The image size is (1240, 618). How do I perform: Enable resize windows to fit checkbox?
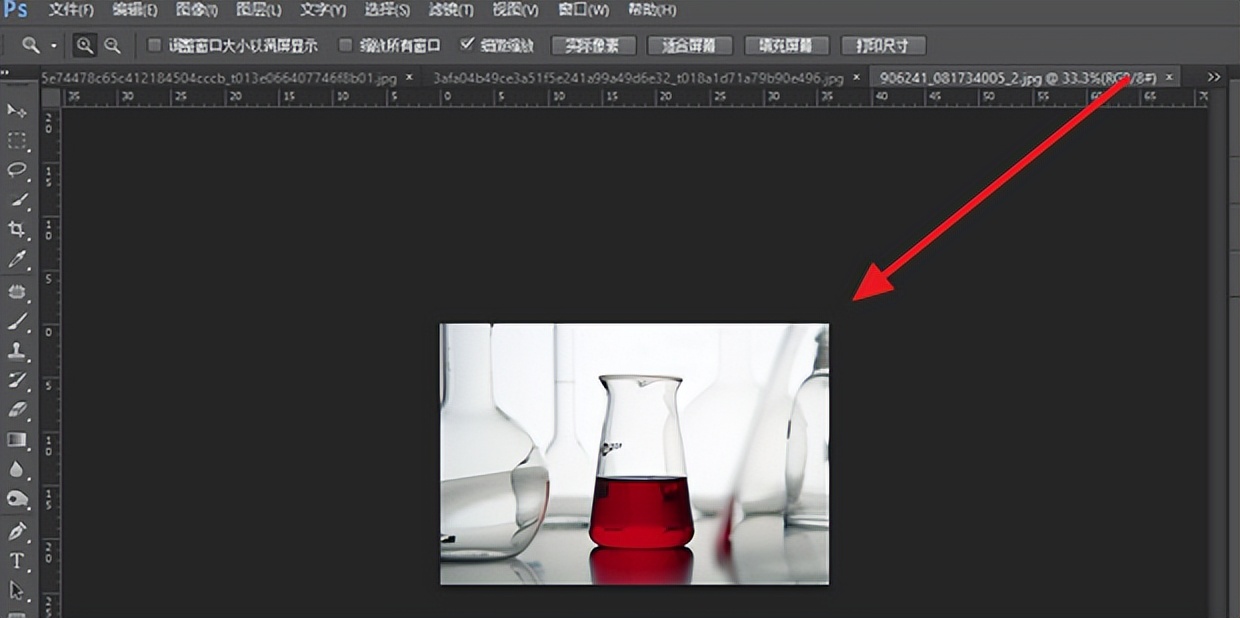coord(153,45)
